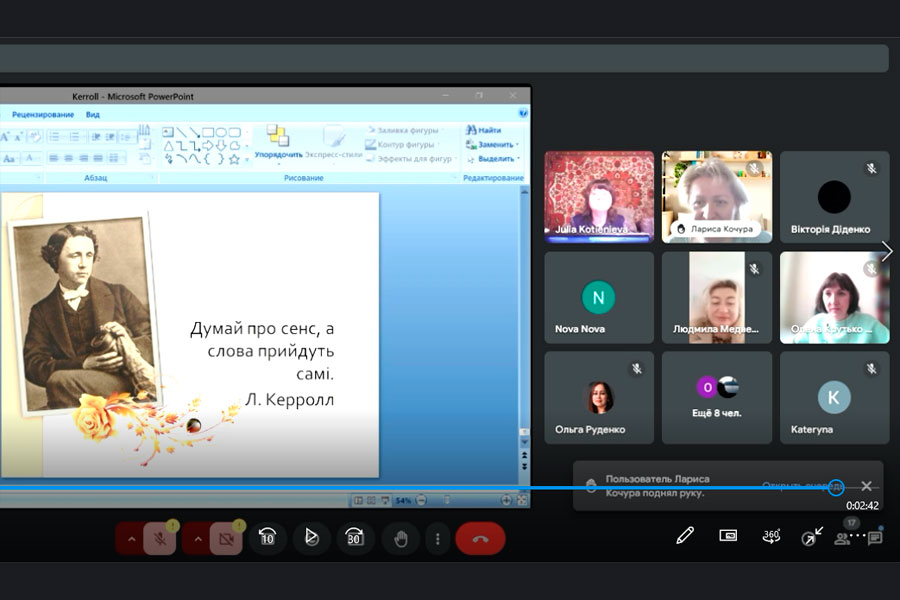Screen dimensions: 900x600
Task: Click the PowerPoint zoom in plus button
Action: (x=506, y=500)
